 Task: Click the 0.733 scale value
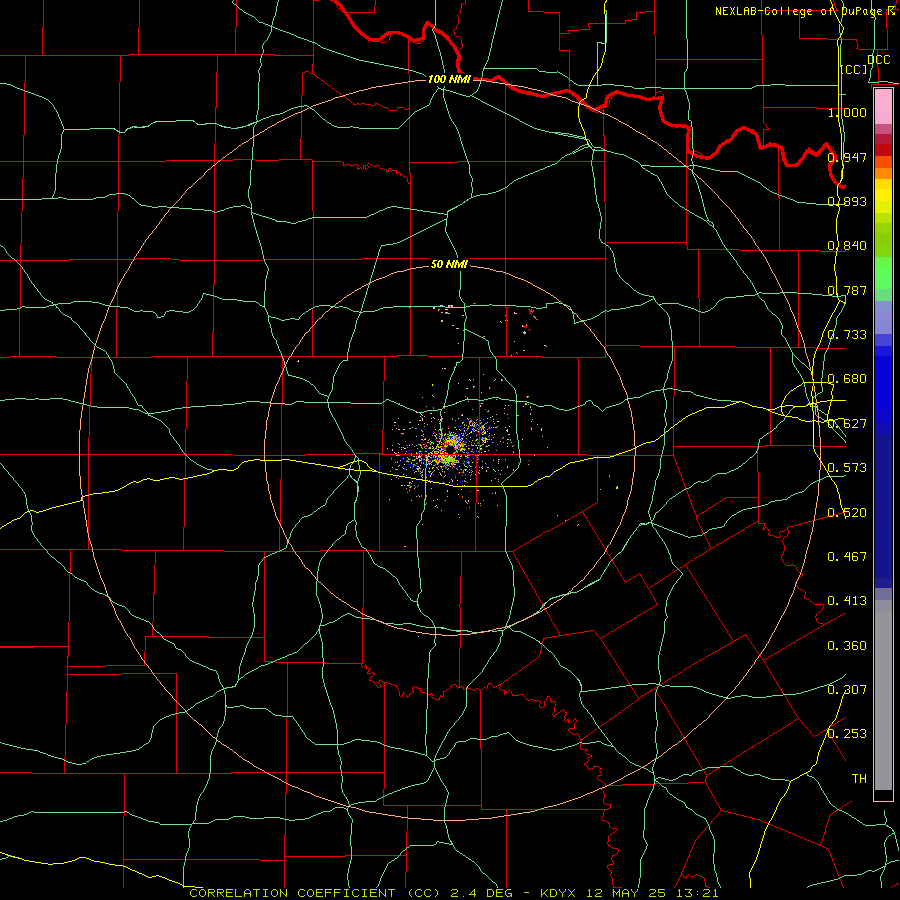click(847, 335)
